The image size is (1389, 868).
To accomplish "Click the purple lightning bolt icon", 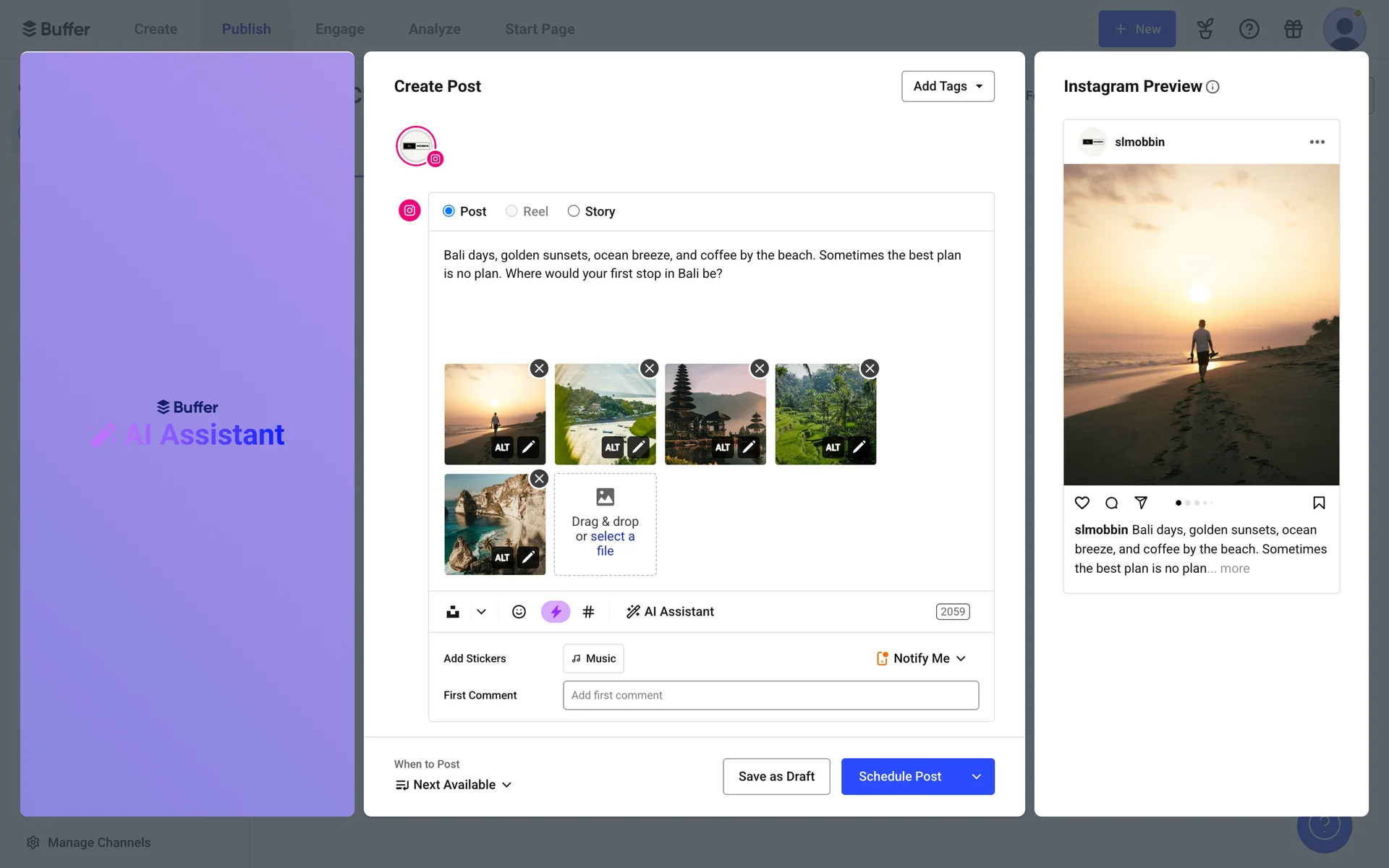I will point(556,612).
